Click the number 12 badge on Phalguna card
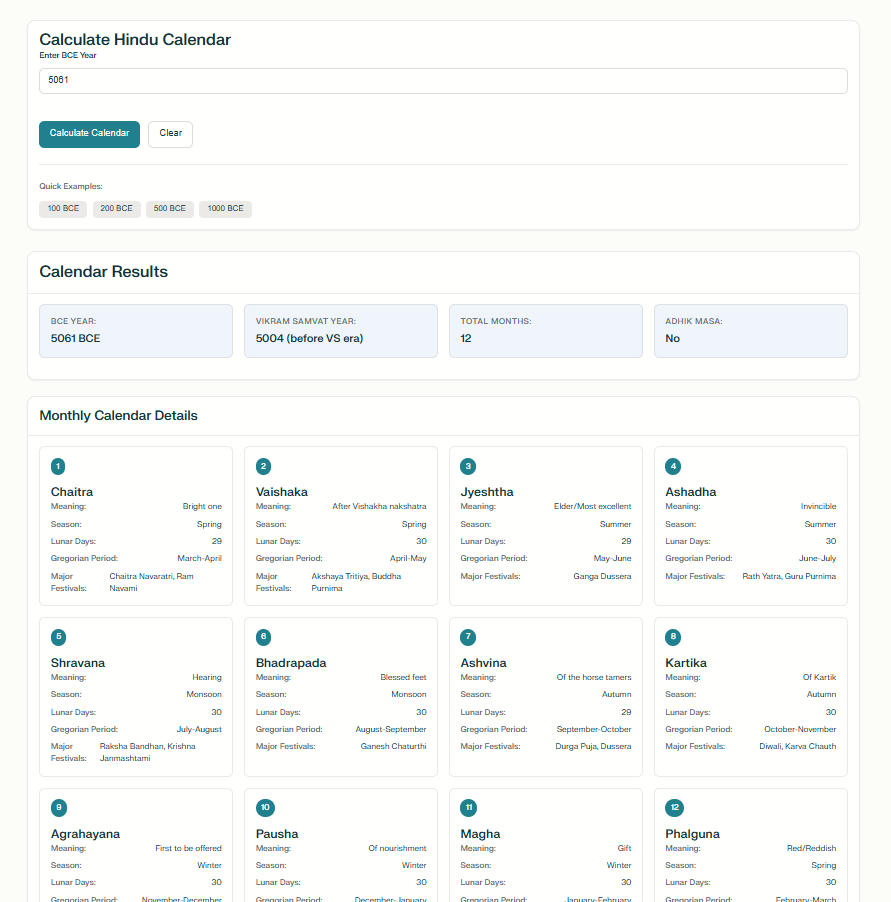The height and width of the screenshot is (902, 891). point(675,808)
